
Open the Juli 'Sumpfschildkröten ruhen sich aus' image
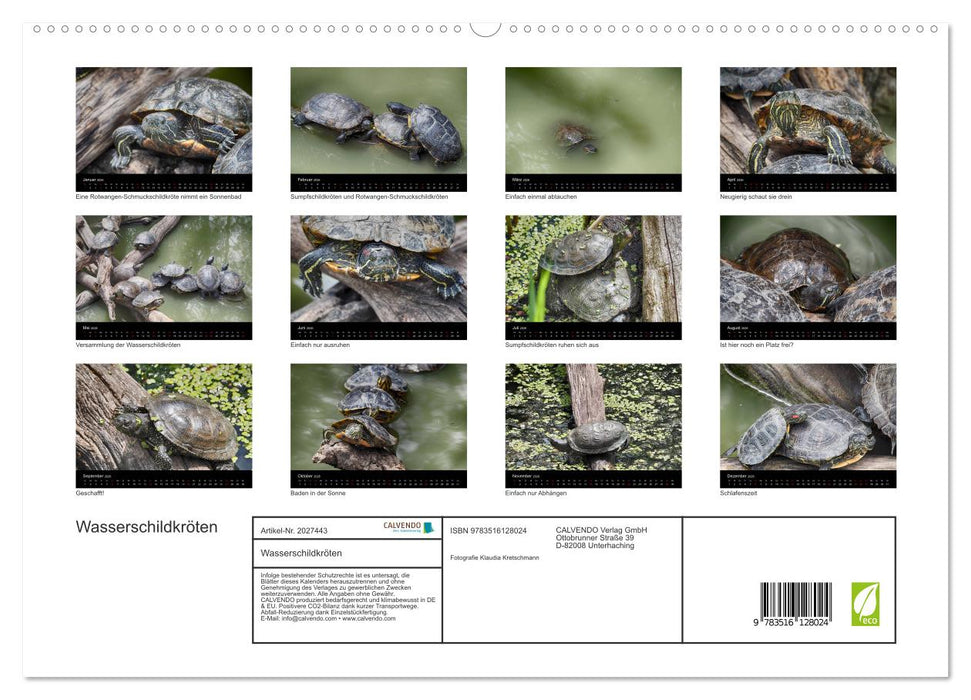pyautogui.click(x=594, y=270)
